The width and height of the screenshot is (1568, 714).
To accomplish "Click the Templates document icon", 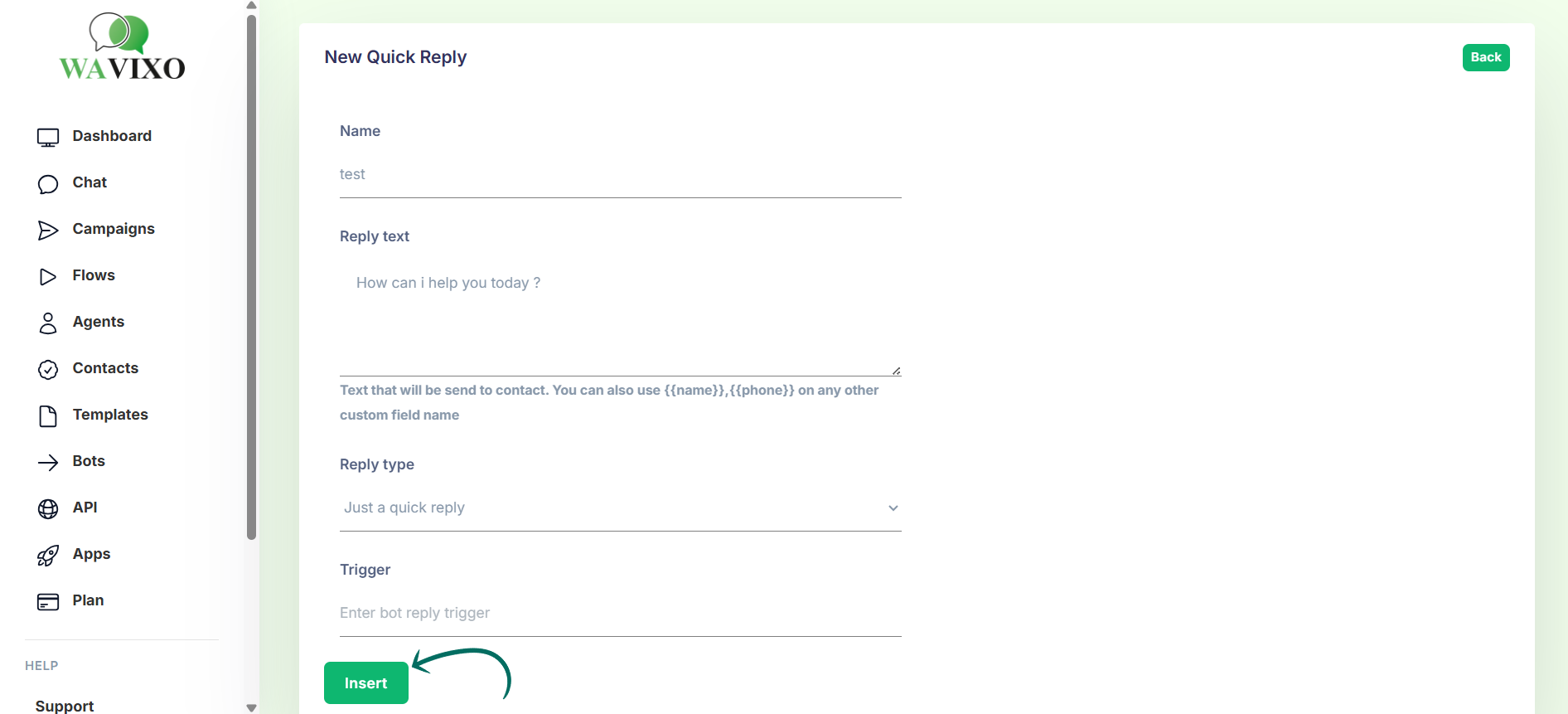I will (48, 416).
